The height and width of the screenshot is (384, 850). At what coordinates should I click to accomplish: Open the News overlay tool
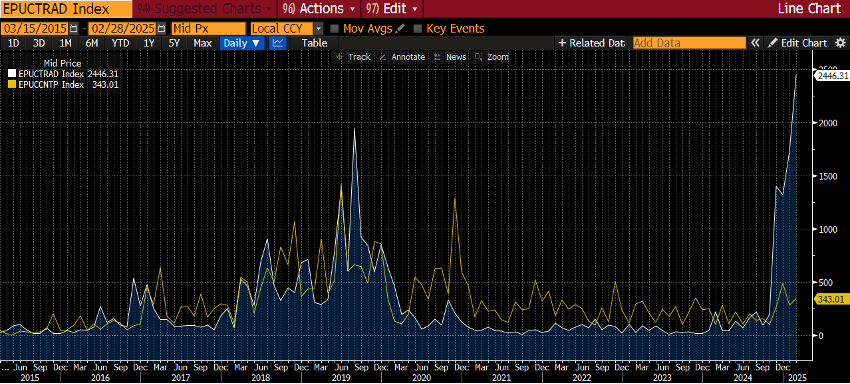point(449,57)
